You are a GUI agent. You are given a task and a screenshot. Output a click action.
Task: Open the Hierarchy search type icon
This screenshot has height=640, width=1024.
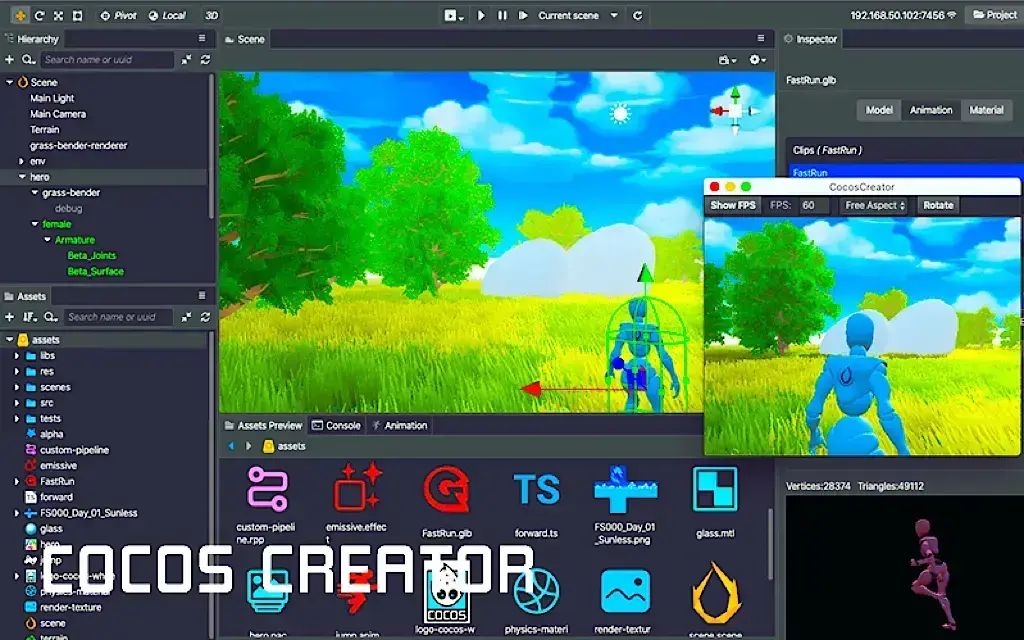pyautogui.click(x=28, y=59)
